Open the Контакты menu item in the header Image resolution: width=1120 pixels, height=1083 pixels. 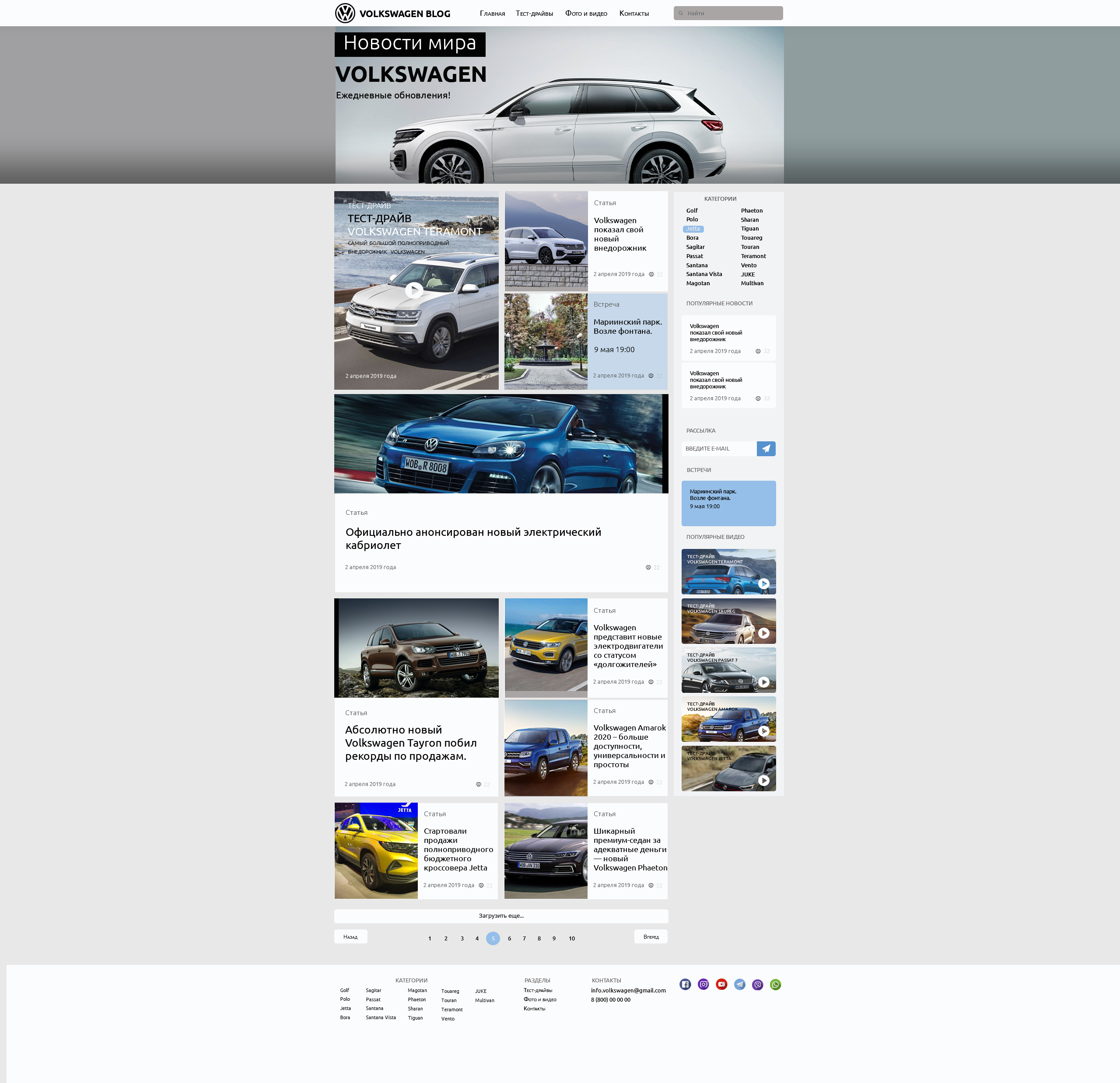point(634,14)
